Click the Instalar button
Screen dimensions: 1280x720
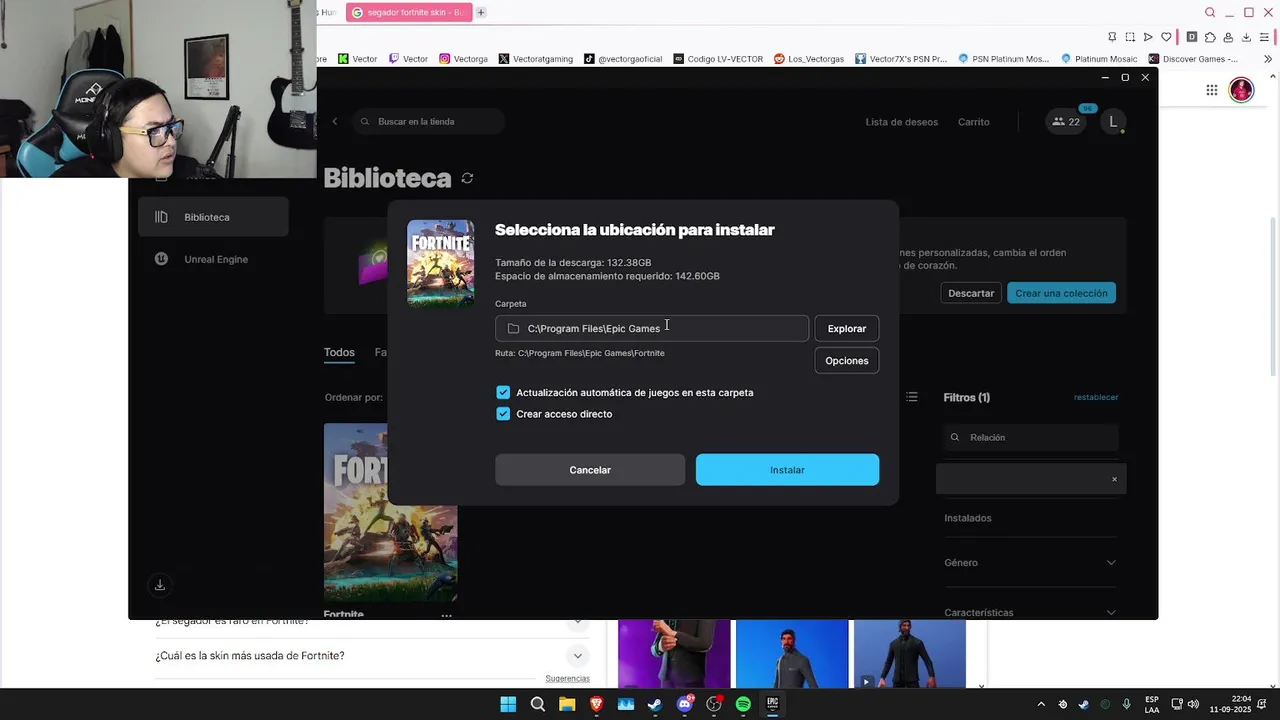pyautogui.click(x=787, y=470)
